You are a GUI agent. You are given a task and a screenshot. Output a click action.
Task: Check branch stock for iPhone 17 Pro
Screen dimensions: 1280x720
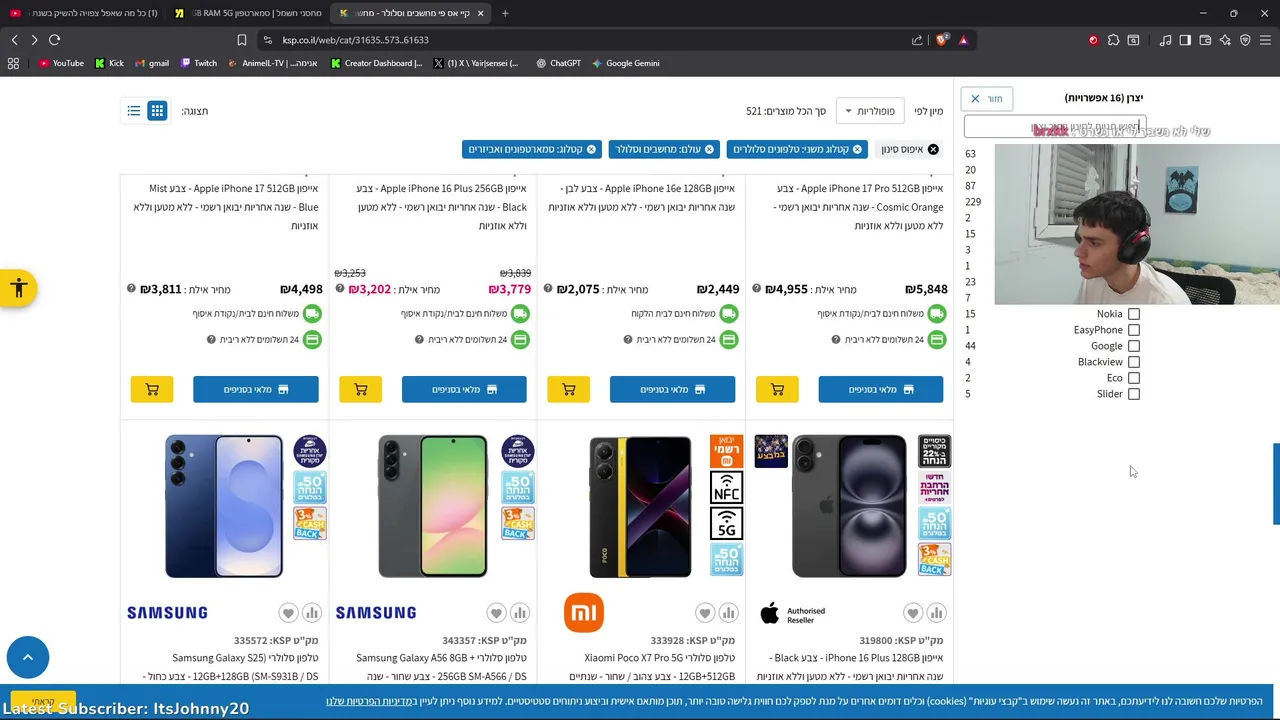click(881, 389)
